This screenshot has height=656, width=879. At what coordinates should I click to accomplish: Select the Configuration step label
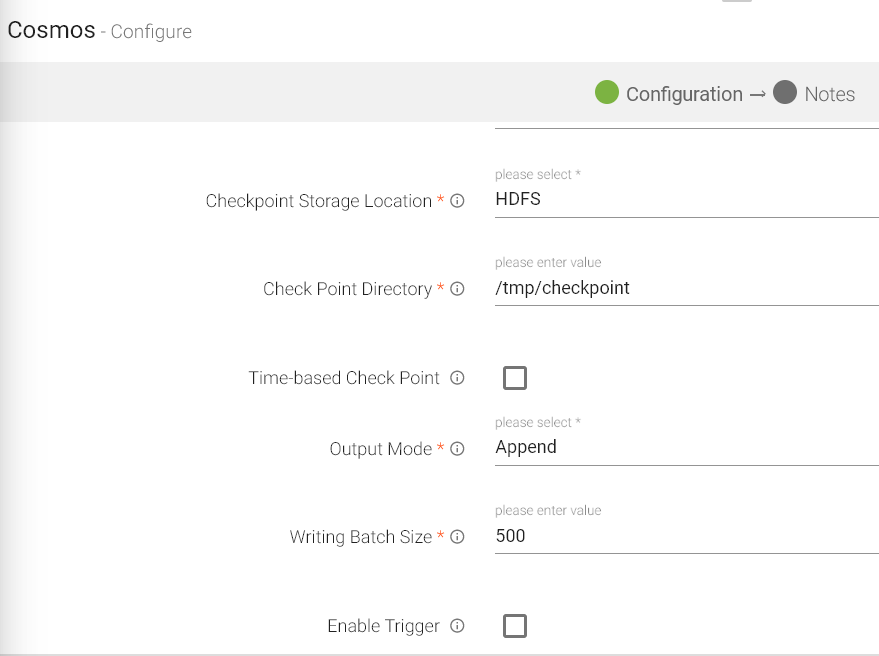click(684, 94)
